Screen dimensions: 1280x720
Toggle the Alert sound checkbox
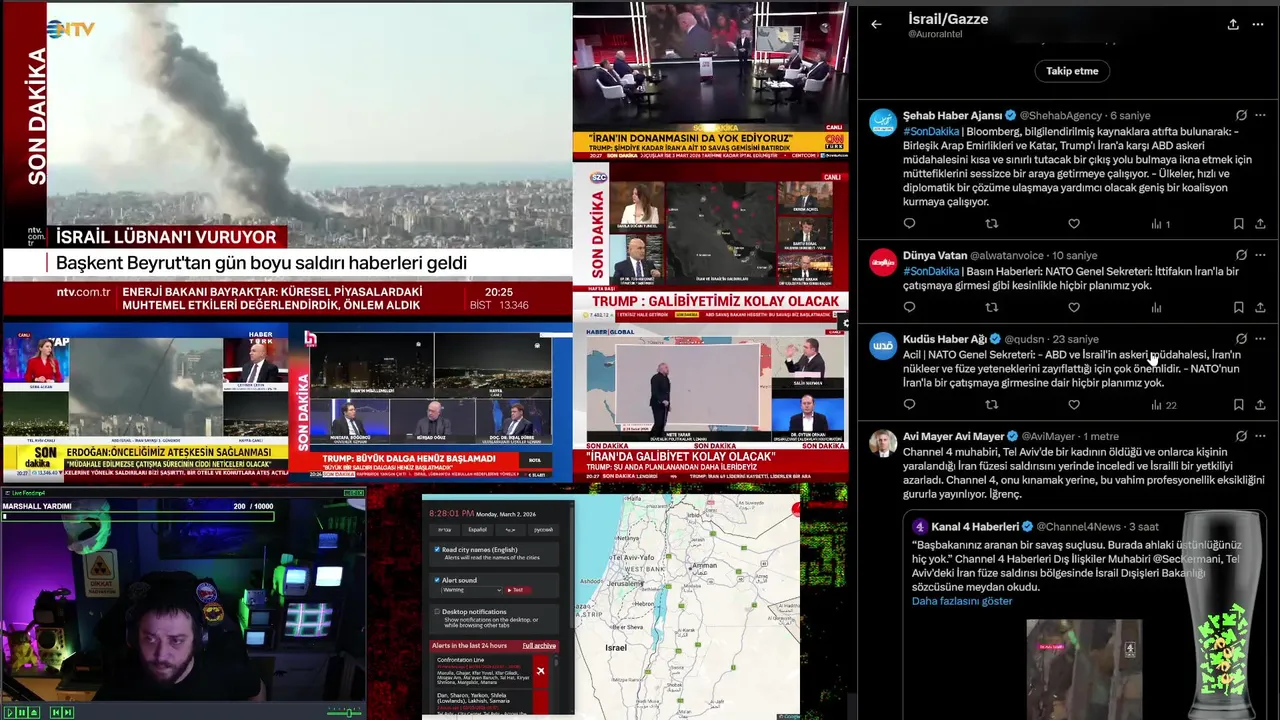[x=437, y=580]
